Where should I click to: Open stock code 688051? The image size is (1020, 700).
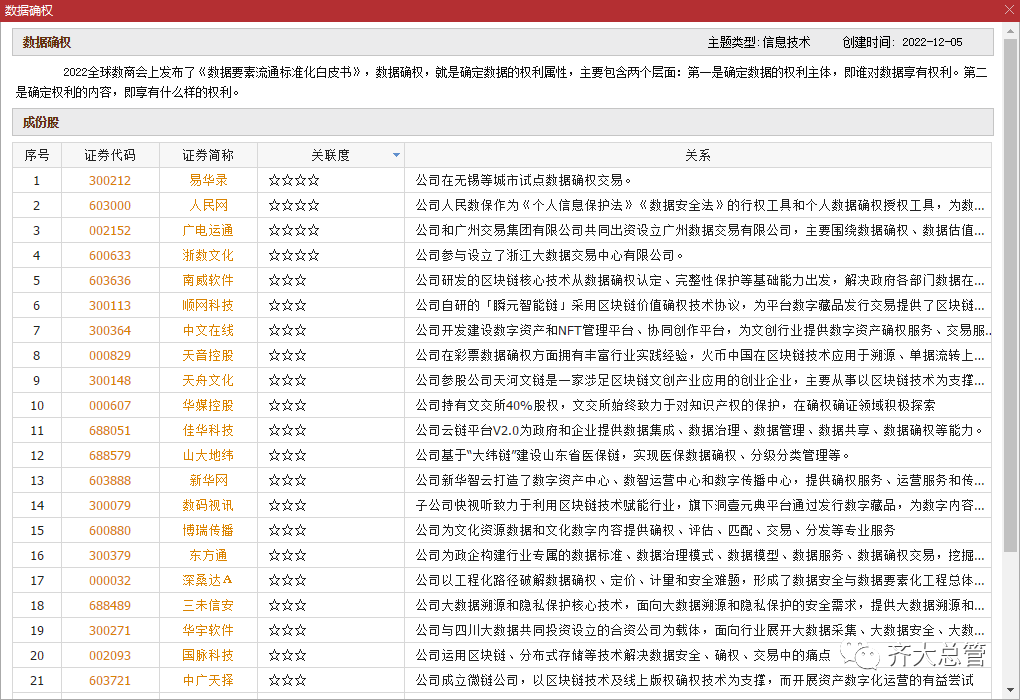[110, 431]
